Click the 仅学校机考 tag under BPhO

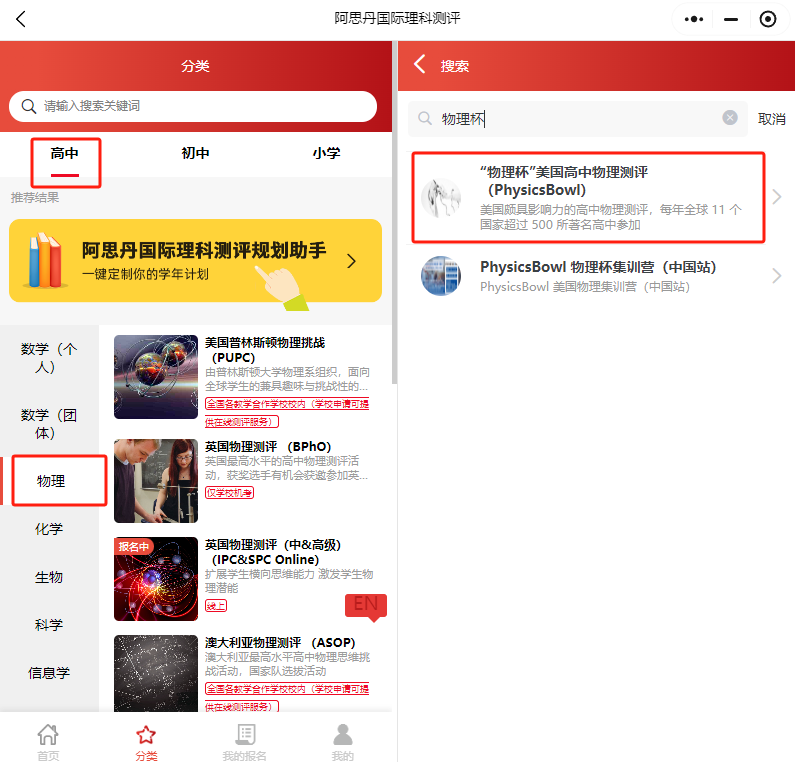[229, 493]
